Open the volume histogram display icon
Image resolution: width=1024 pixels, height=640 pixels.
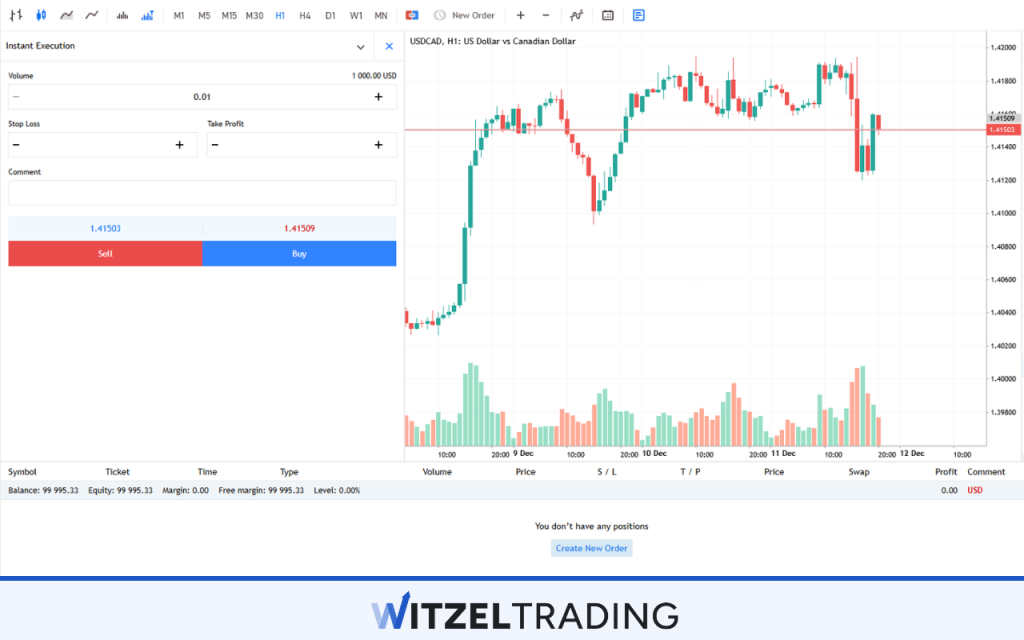[122, 15]
